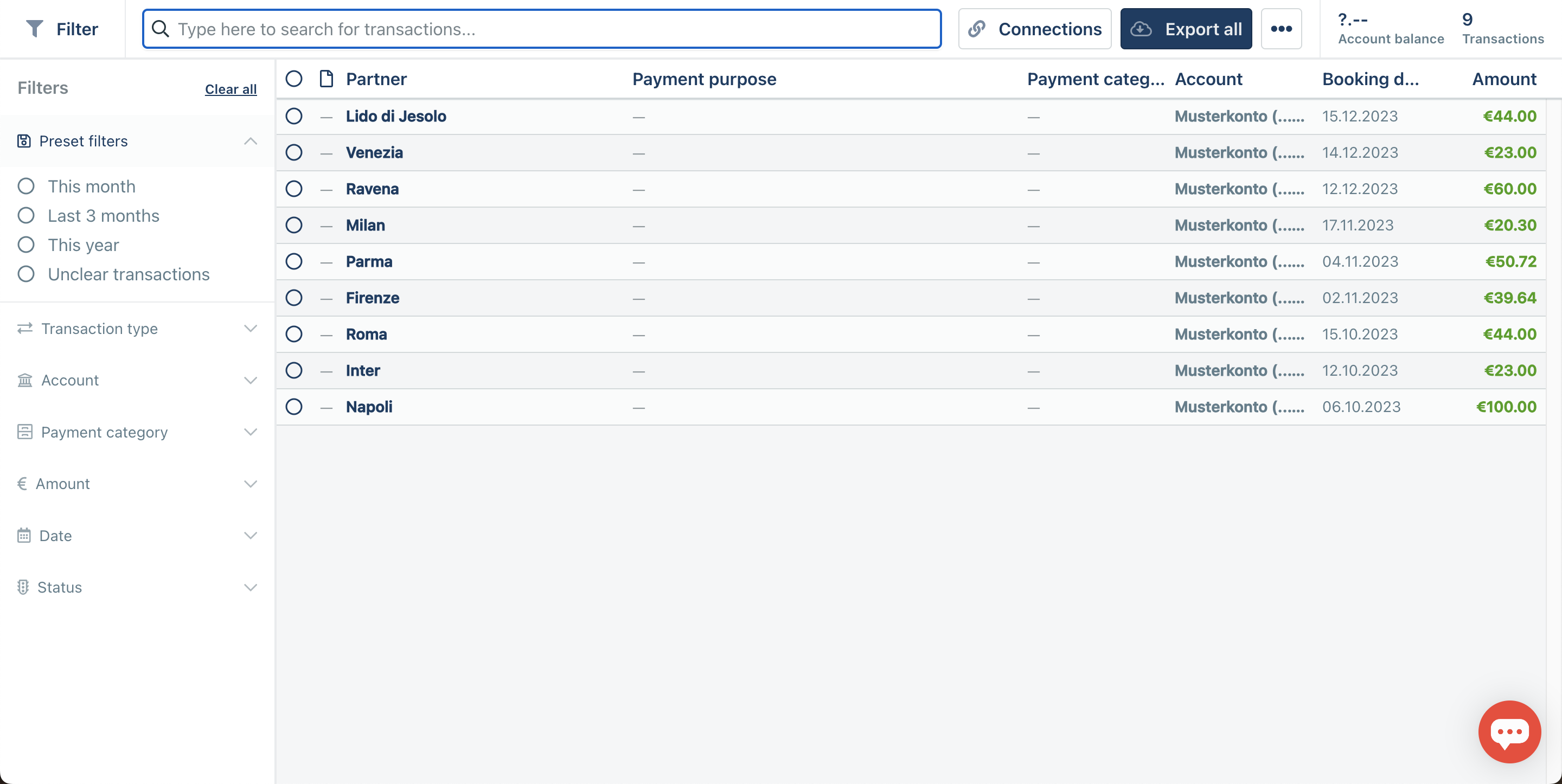Image resolution: width=1562 pixels, height=784 pixels.
Task: Sort by the Partner column header
Action: (376, 79)
